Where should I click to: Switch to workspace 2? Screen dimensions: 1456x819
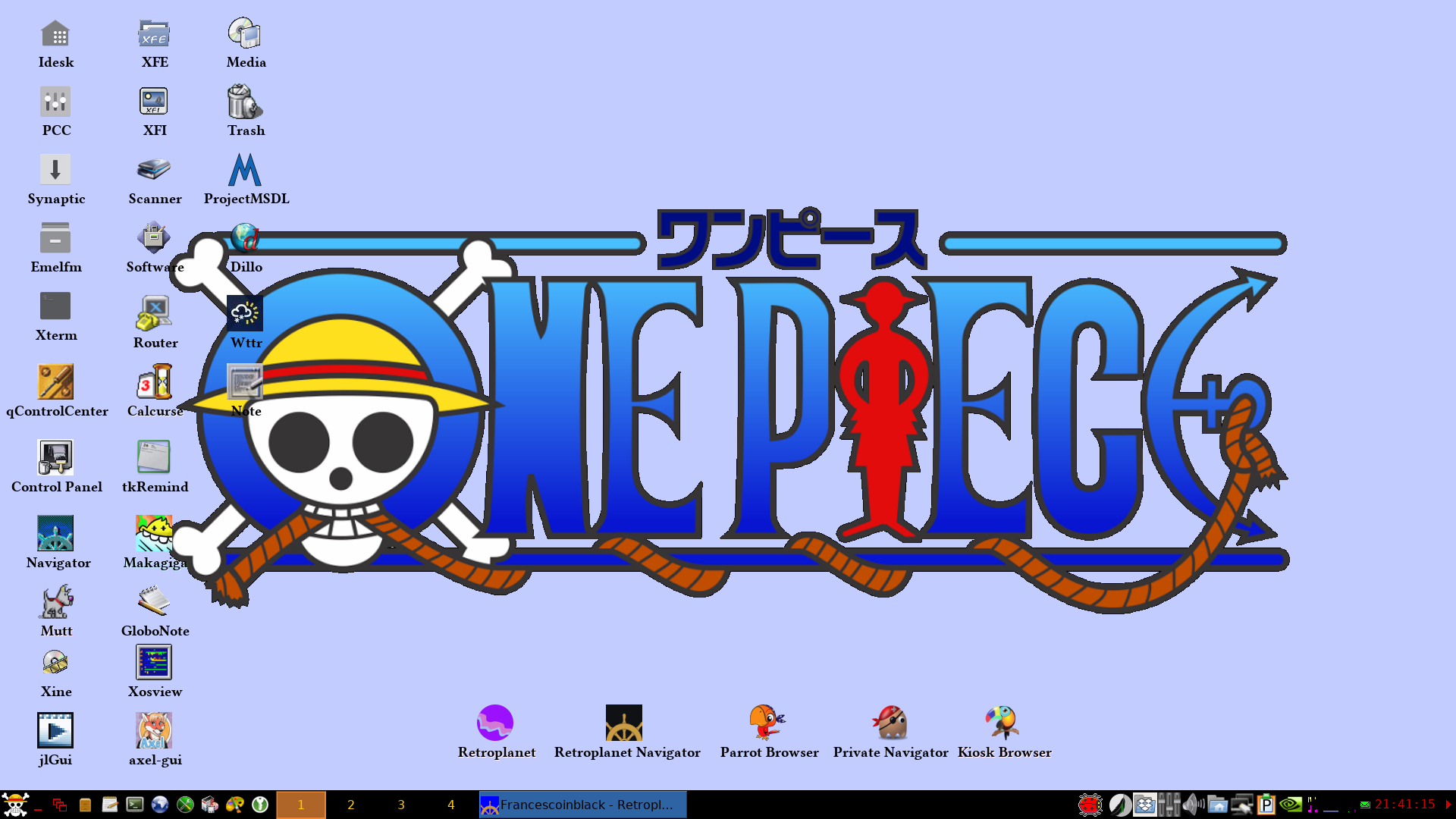(351, 805)
